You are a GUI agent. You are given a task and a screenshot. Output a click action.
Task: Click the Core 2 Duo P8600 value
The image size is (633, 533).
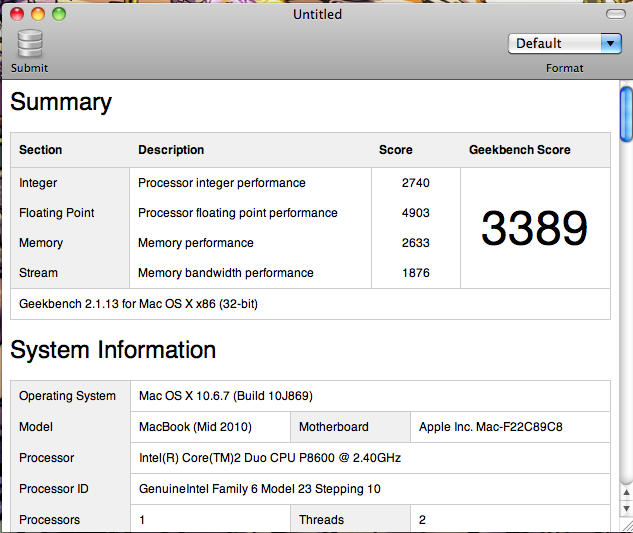coord(270,458)
